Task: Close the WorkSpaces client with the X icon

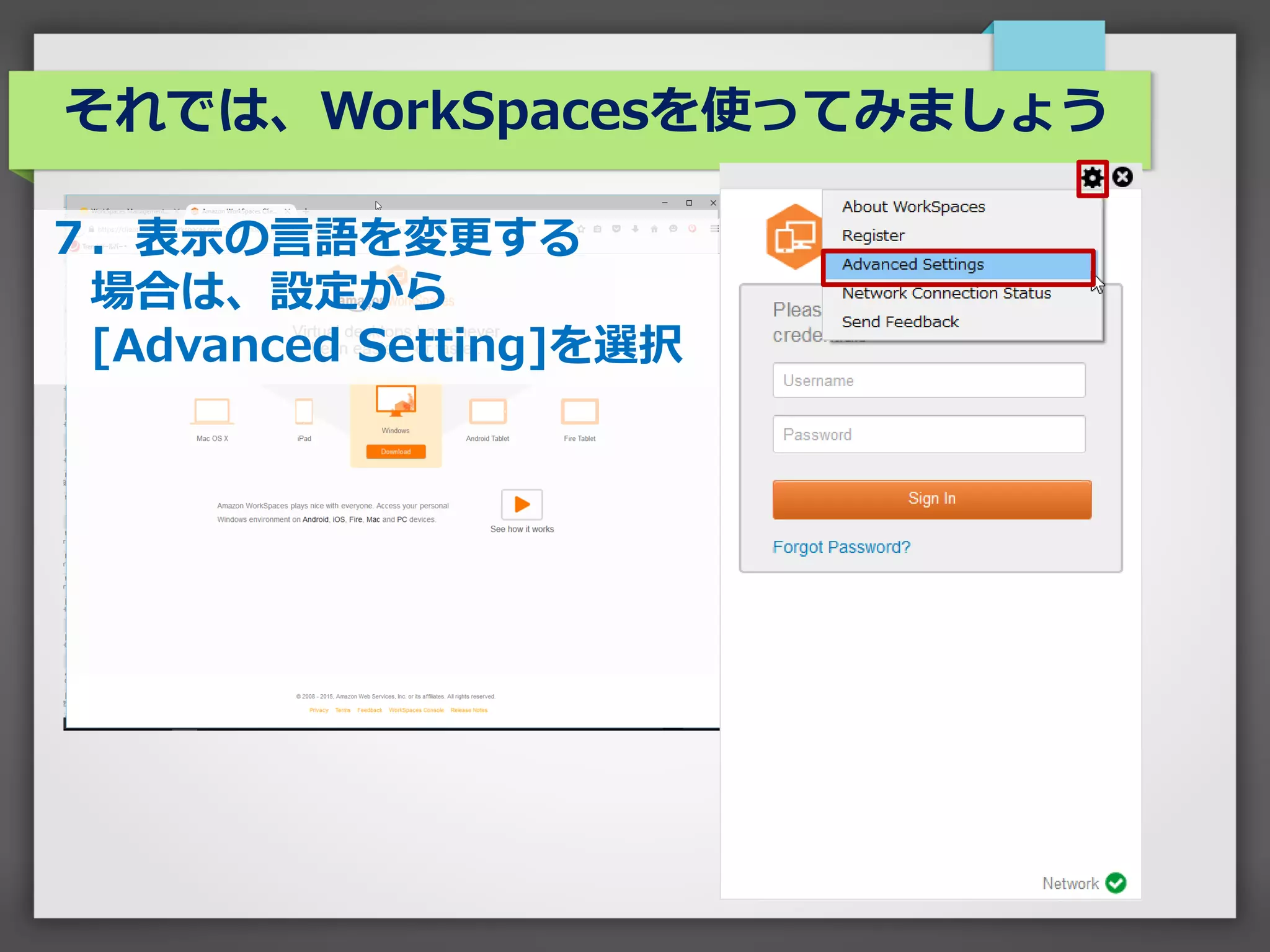Action: pos(1122,177)
